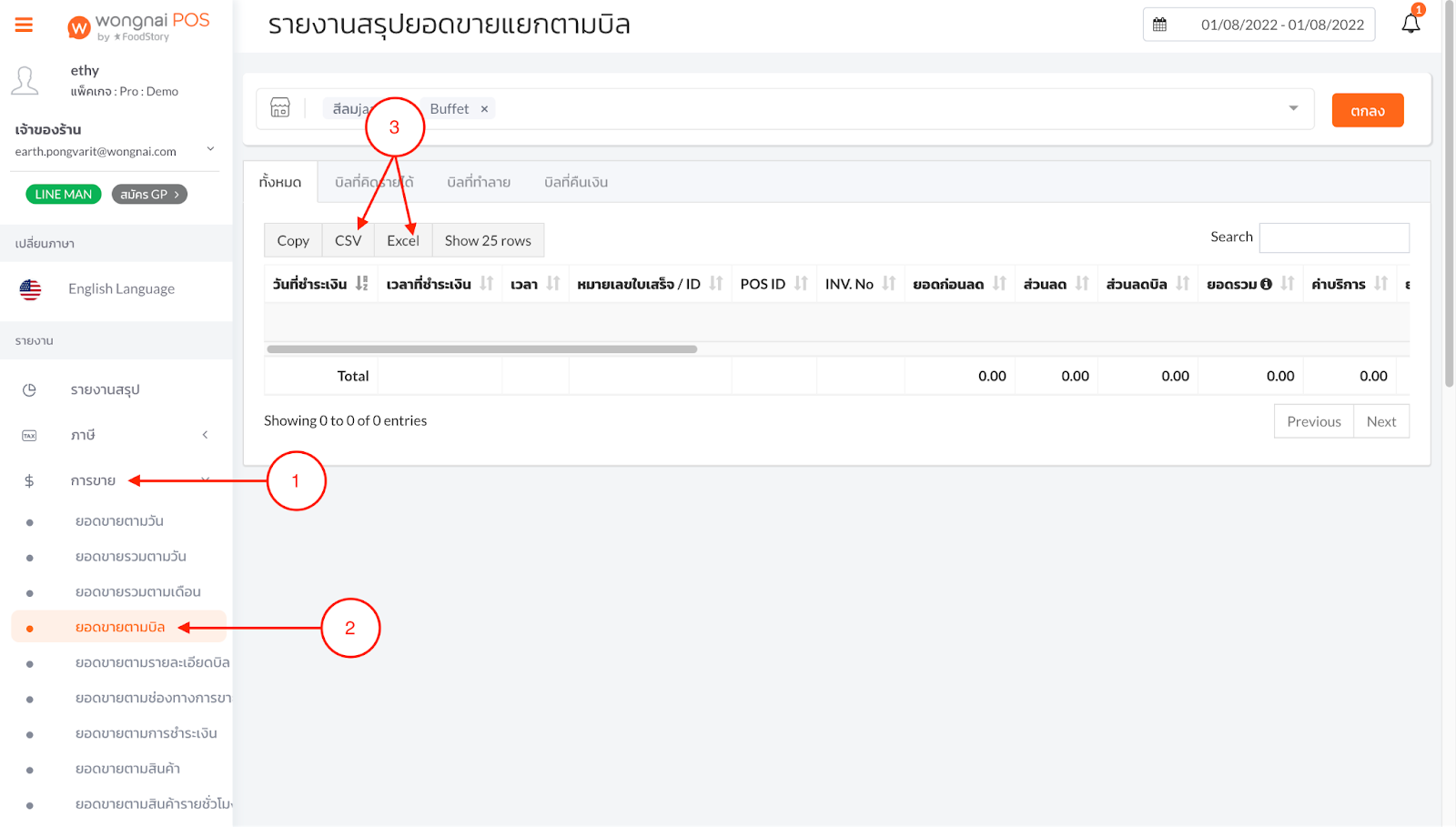Expand the owner email earth.pongvarit@wongnai.com dropdown
Viewport: 1456px width, 827px height.
[210, 151]
